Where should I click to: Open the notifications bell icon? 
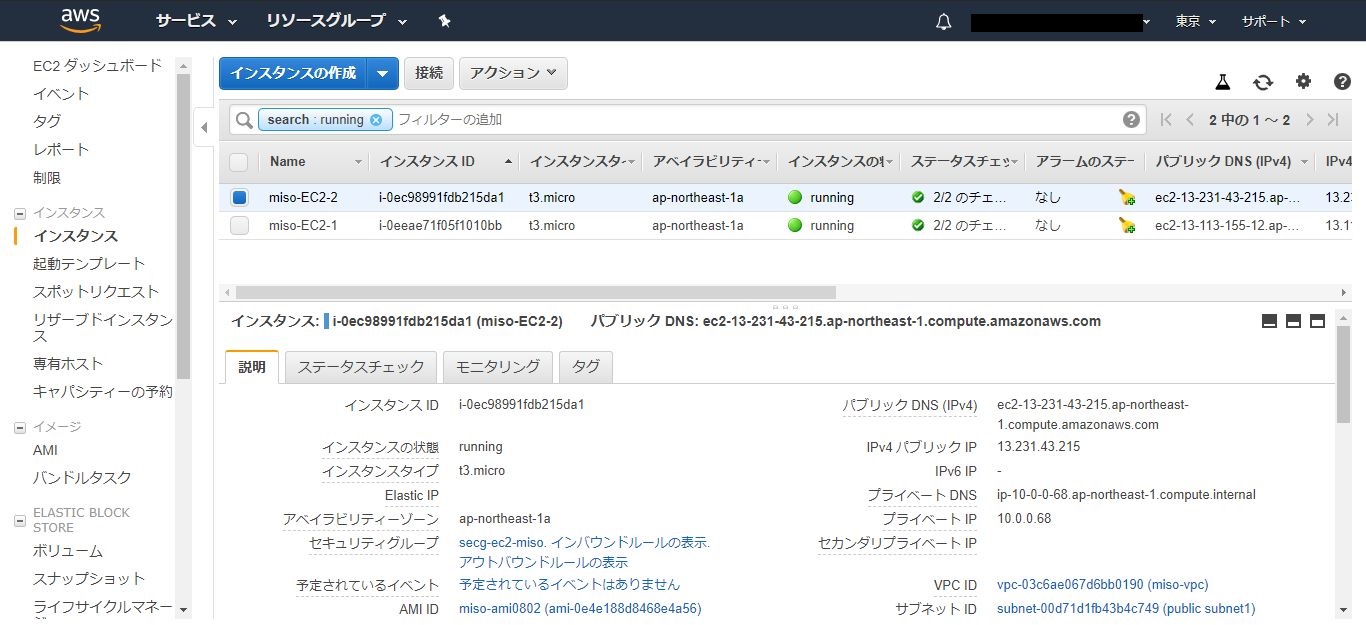(x=943, y=22)
